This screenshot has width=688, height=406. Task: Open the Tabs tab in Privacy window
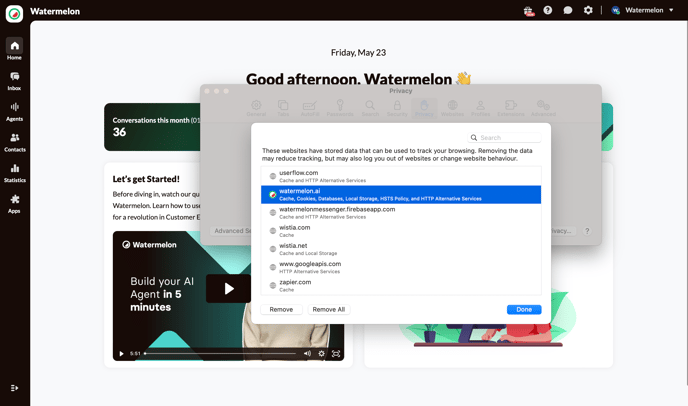coord(283,108)
